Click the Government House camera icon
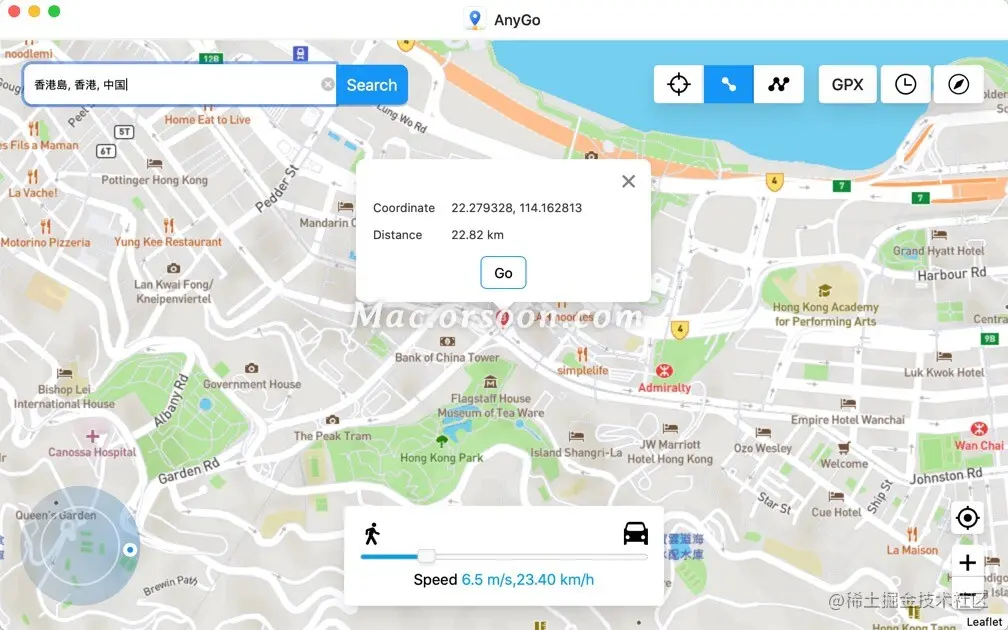The width and height of the screenshot is (1008, 630). [x=251, y=368]
